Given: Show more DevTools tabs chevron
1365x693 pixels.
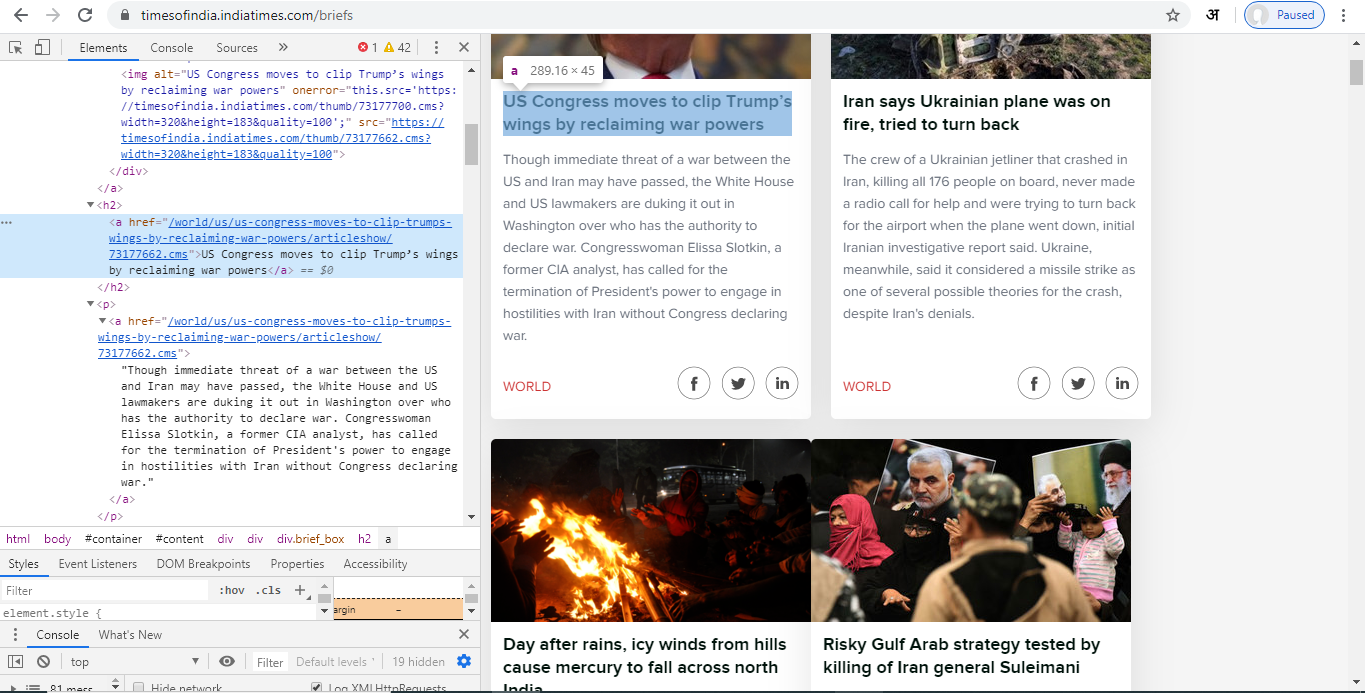Looking at the screenshot, I should (x=283, y=47).
